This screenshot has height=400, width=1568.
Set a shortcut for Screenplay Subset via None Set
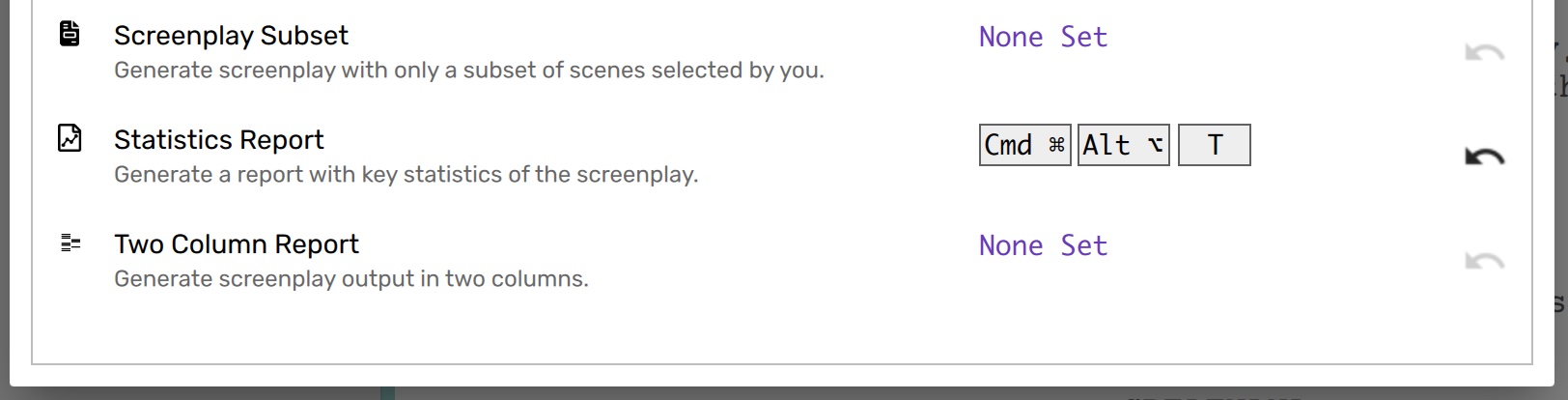[x=1043, y=37]
